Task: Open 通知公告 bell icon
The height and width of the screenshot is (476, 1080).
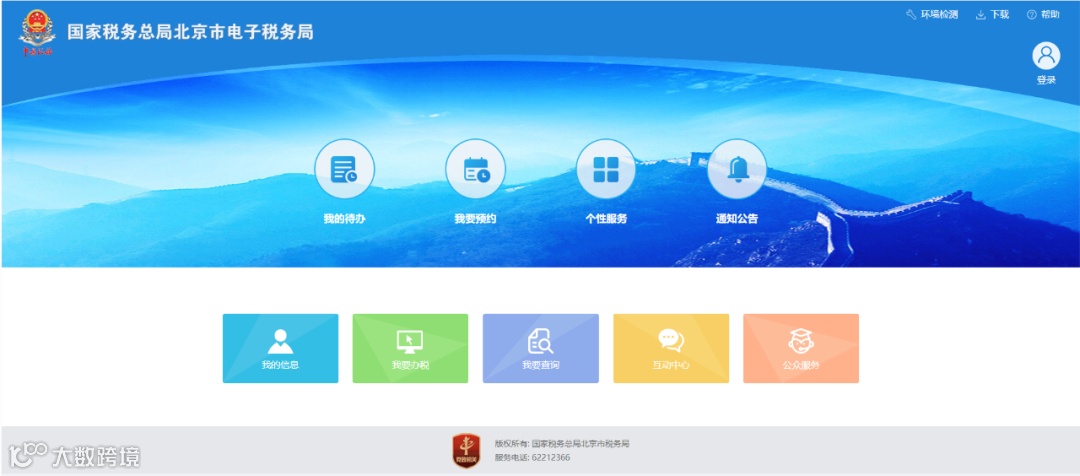Action: click(737, 169)
